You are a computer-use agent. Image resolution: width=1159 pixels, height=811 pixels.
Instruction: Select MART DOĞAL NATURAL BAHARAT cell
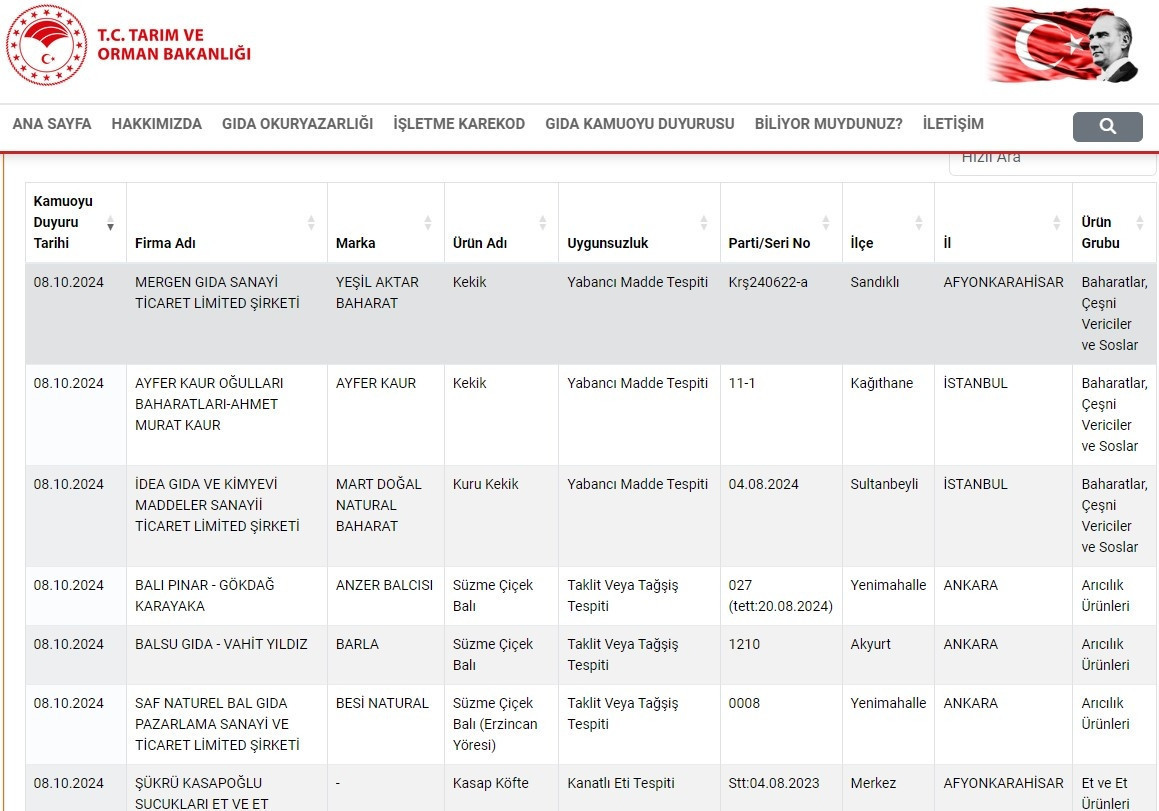click(x=386, y=516)
